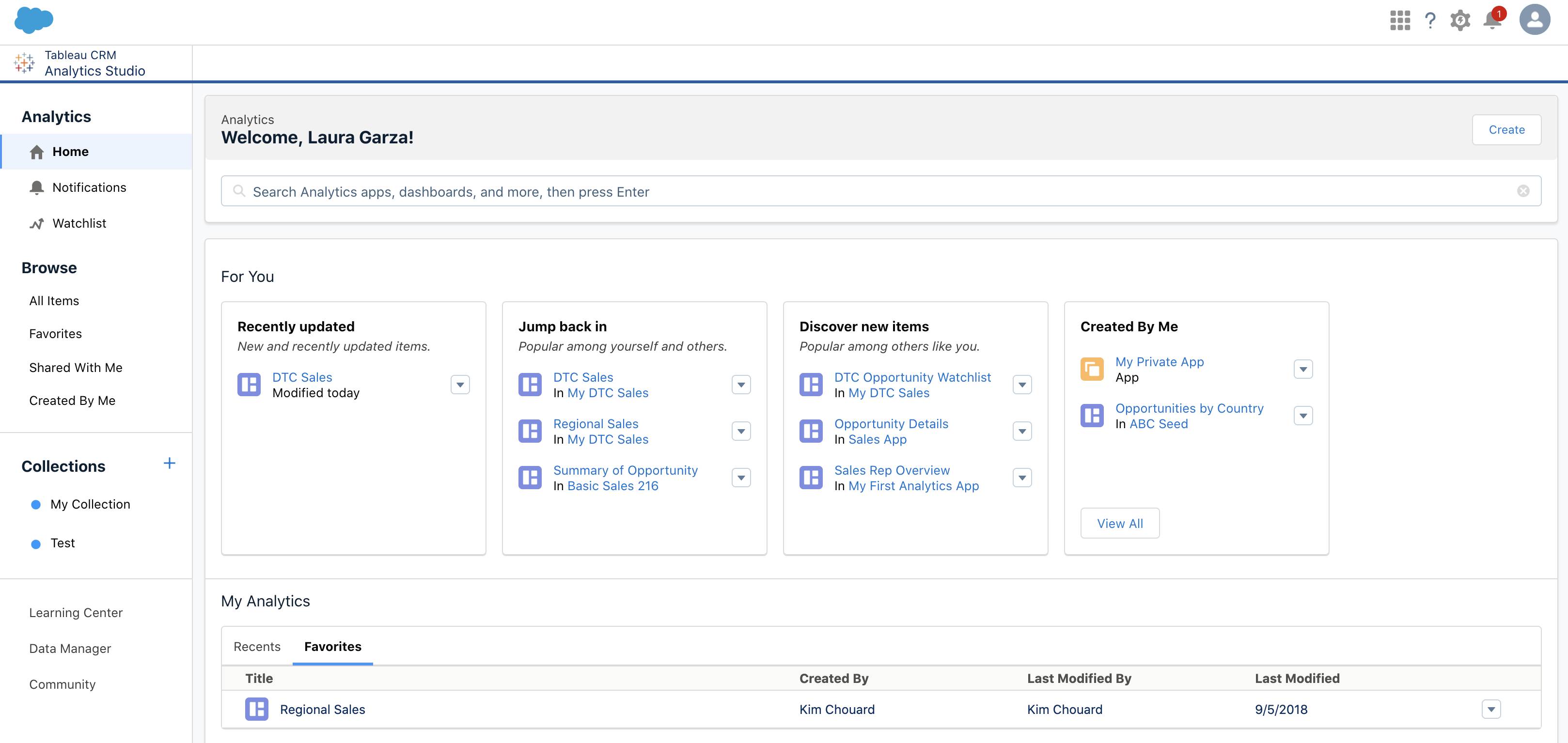
Task: Open actions dropdown for DTC Opportunity Watchlist
Action: coord(1022,385)
